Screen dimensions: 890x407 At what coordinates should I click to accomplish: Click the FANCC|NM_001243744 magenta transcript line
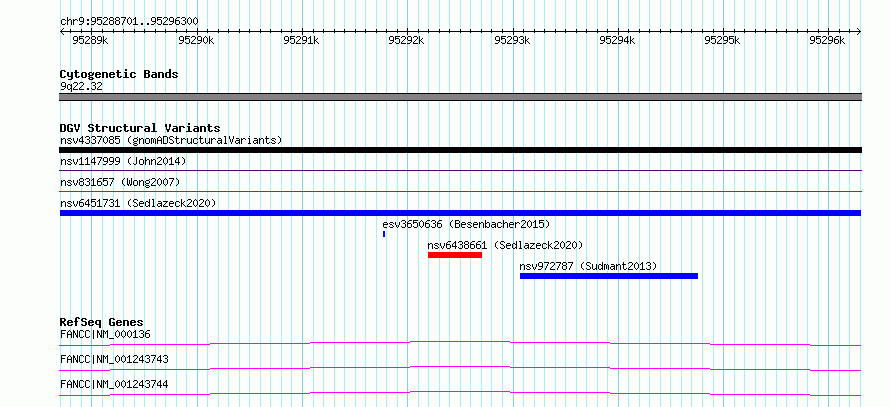[460, 393]
